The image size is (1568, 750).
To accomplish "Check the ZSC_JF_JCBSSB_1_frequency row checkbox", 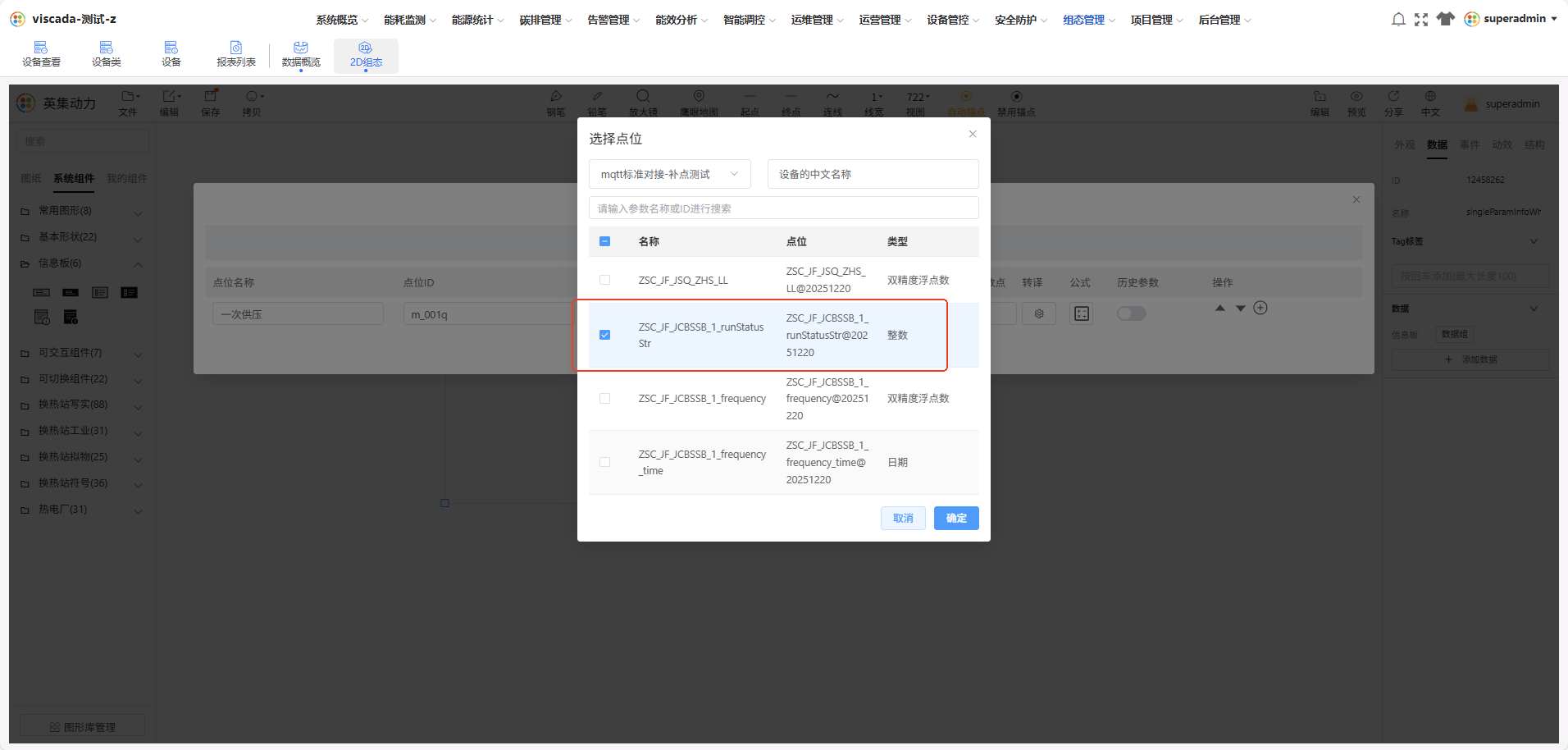I will [x=604, y=399].
